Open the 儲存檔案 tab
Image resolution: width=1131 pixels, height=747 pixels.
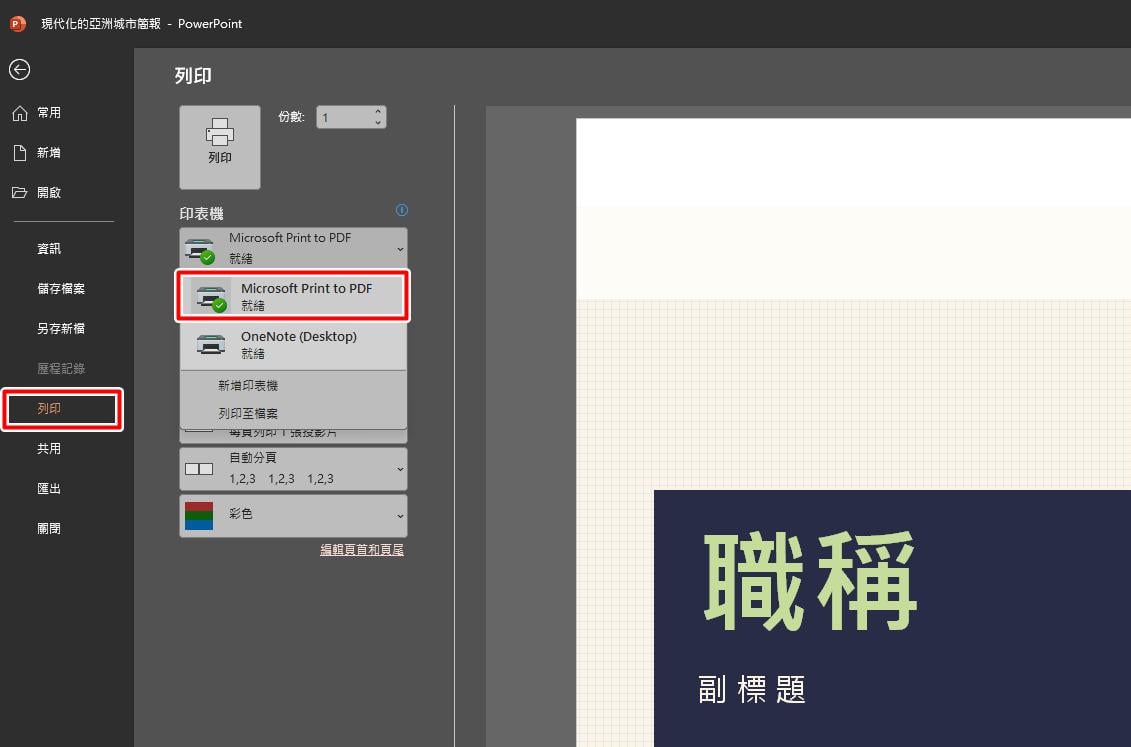coord(61,288)
